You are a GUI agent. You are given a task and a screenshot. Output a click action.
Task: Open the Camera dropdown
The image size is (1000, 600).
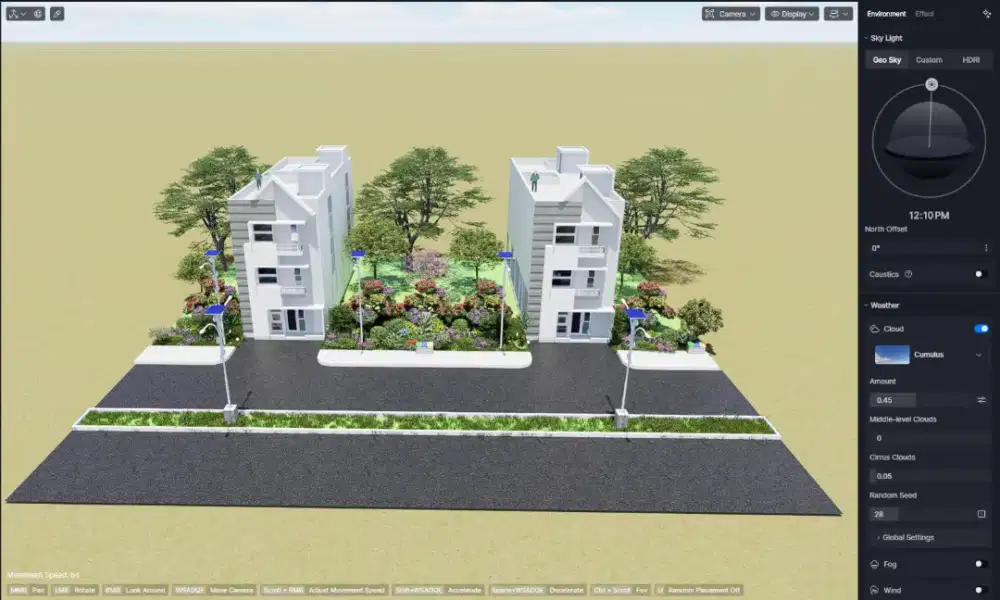pos(730,14)
